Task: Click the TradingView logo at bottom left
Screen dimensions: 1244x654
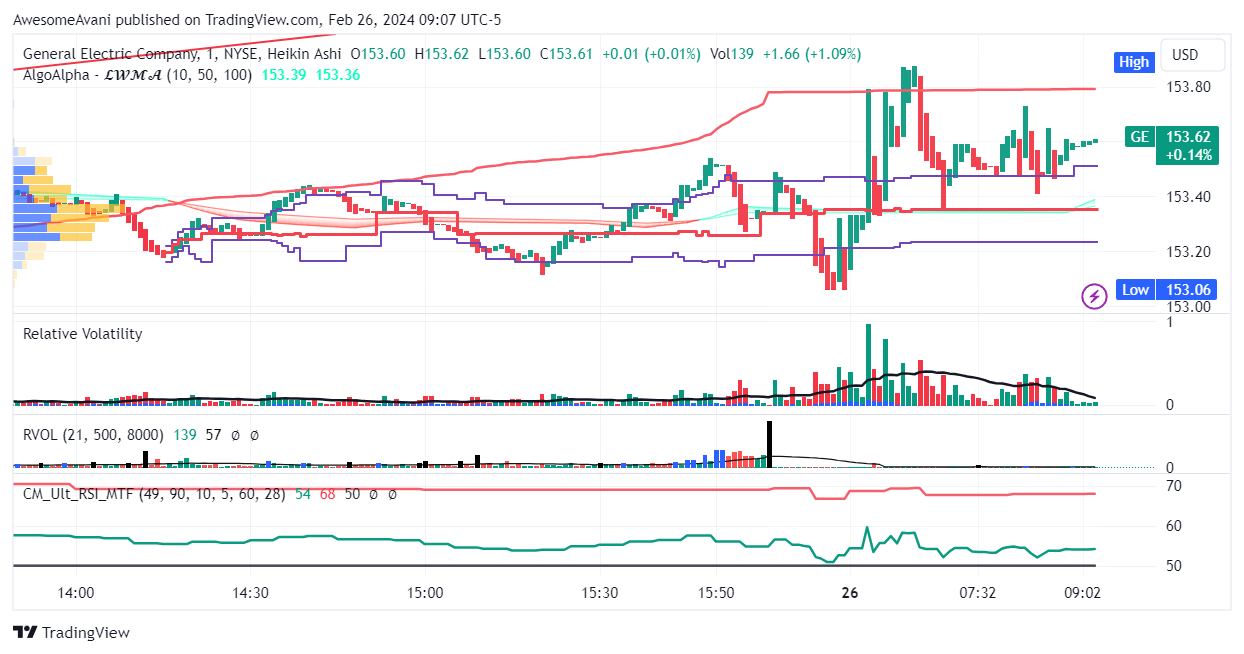Action: [x=71, y=632]
